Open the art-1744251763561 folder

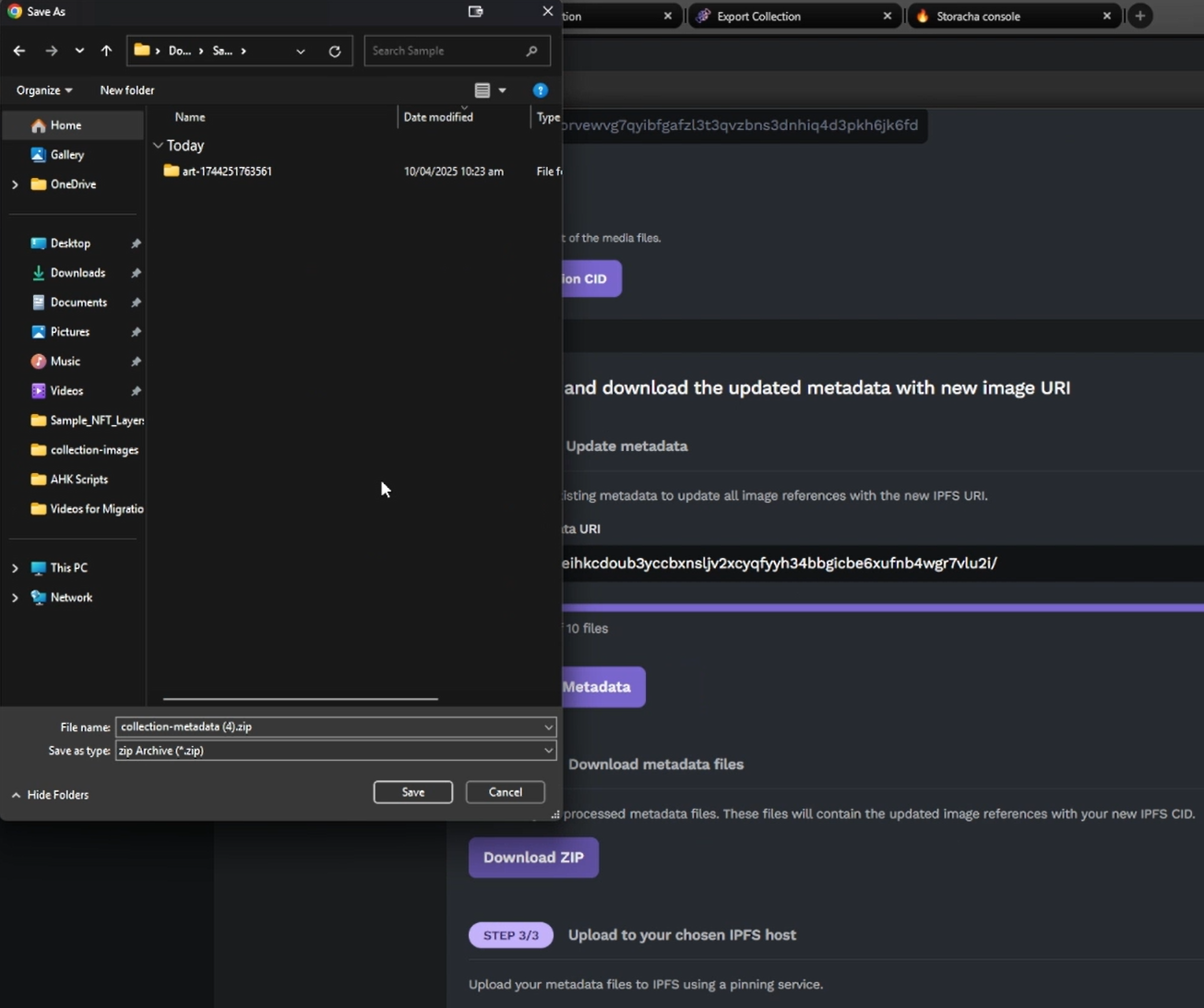click(x=226, y=172)
